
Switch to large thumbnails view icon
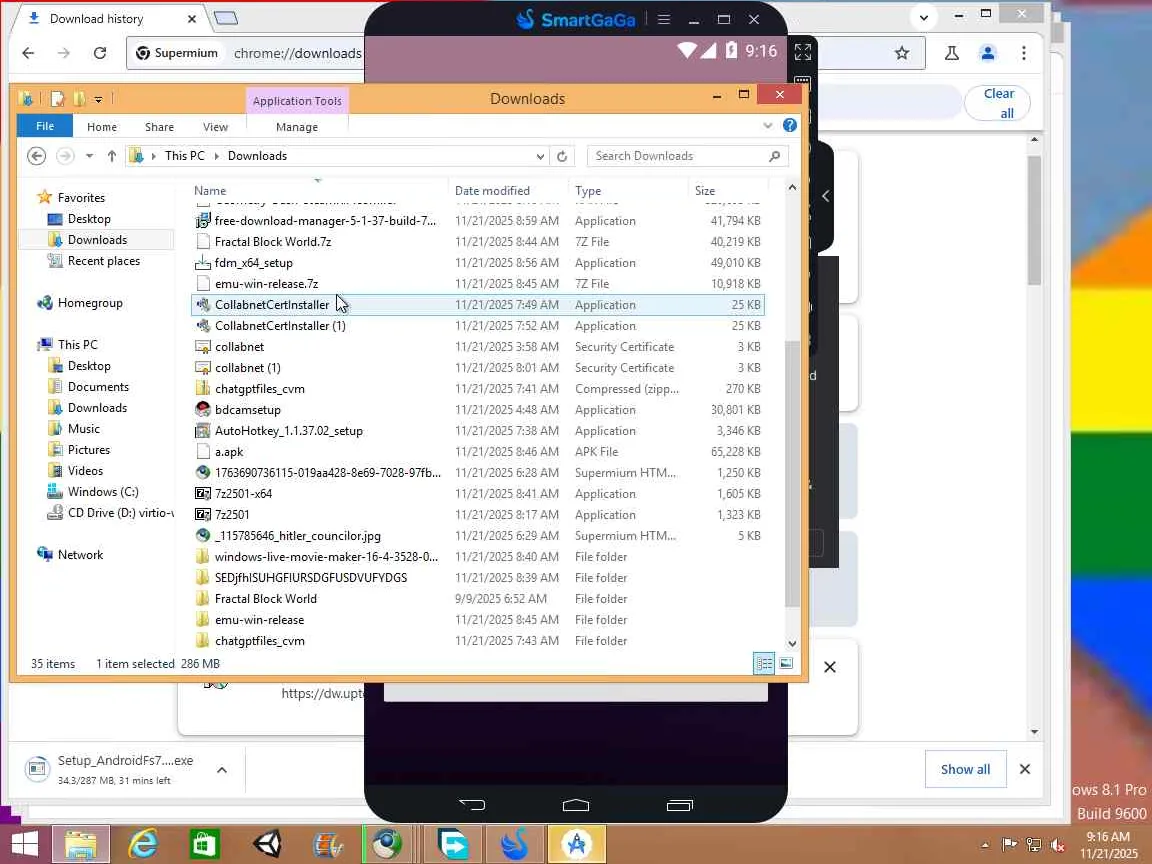786,664
